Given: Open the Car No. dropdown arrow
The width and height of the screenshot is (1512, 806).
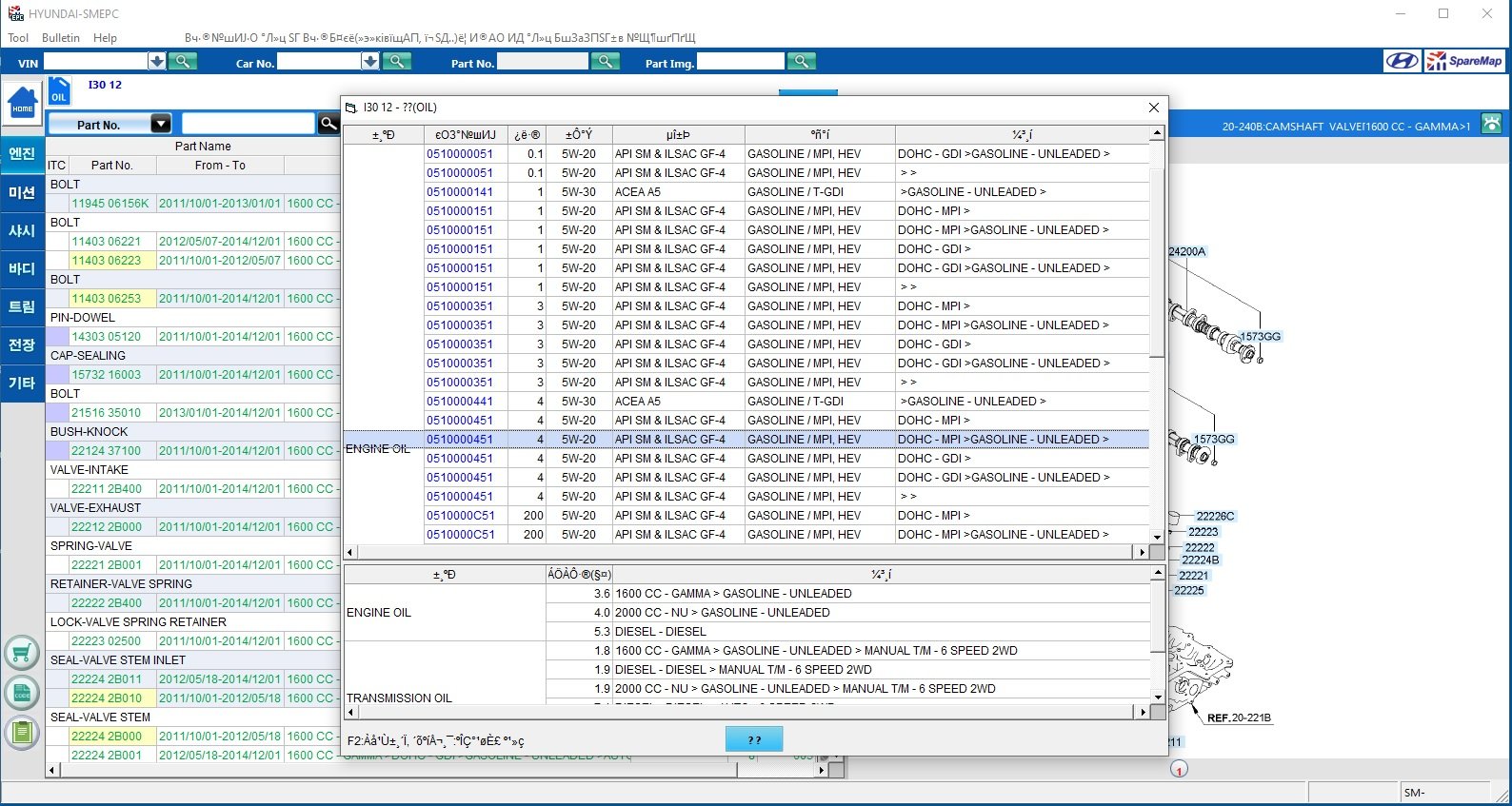Looking at the screenshot, I should point(370,62).
